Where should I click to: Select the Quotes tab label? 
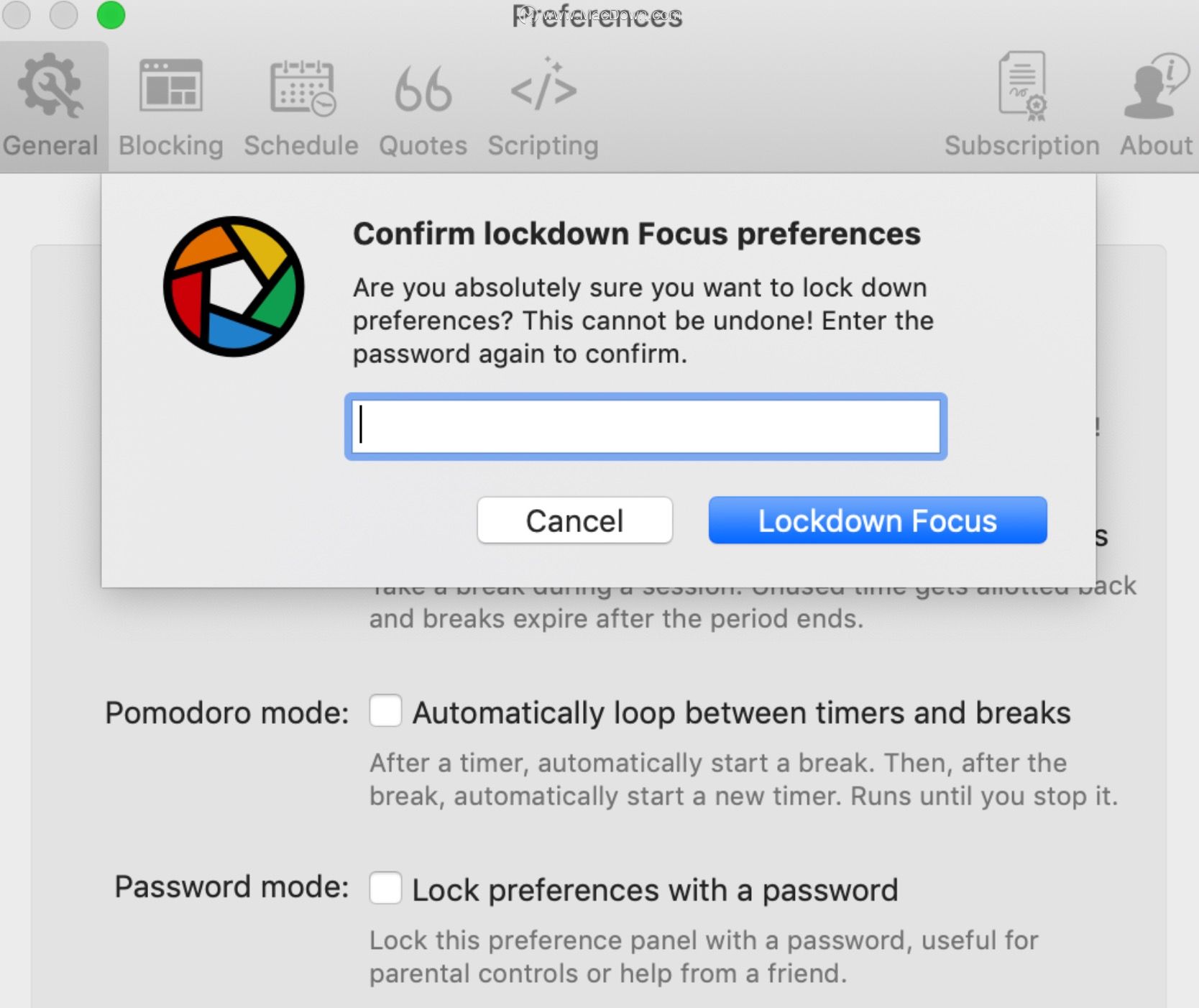[x=423, y=146]
